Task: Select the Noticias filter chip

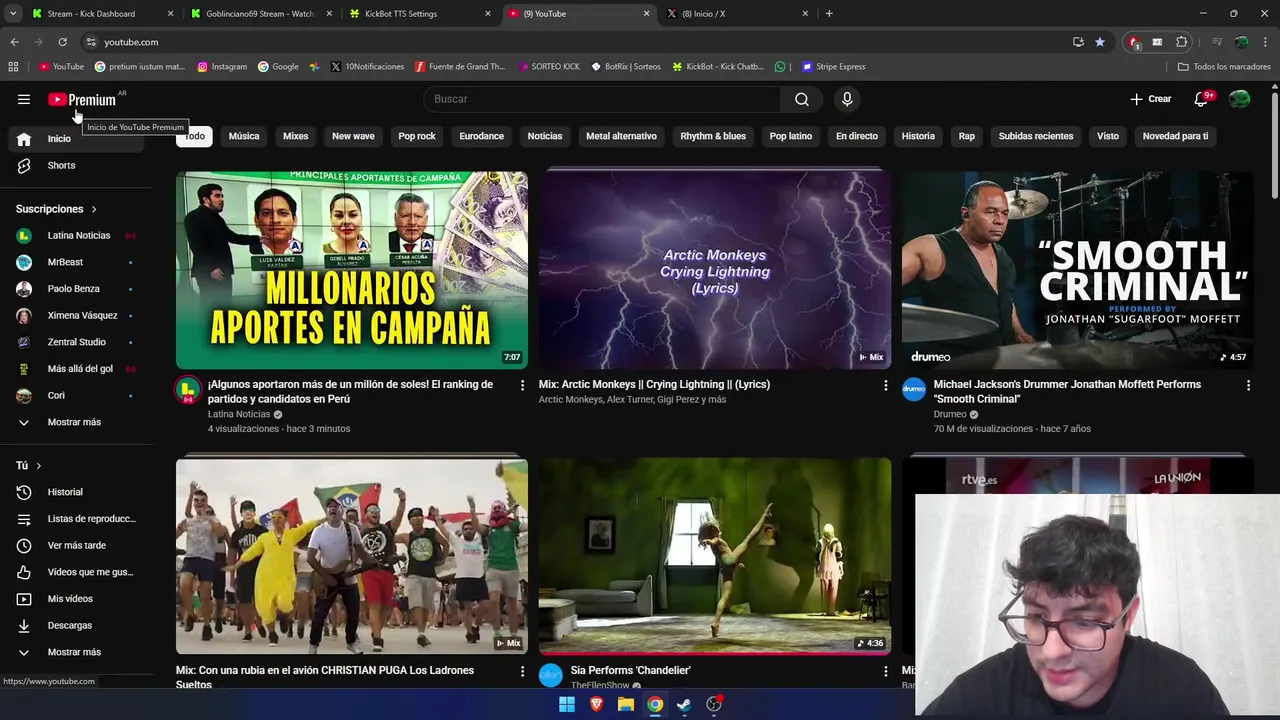Action: pos(545,136)
